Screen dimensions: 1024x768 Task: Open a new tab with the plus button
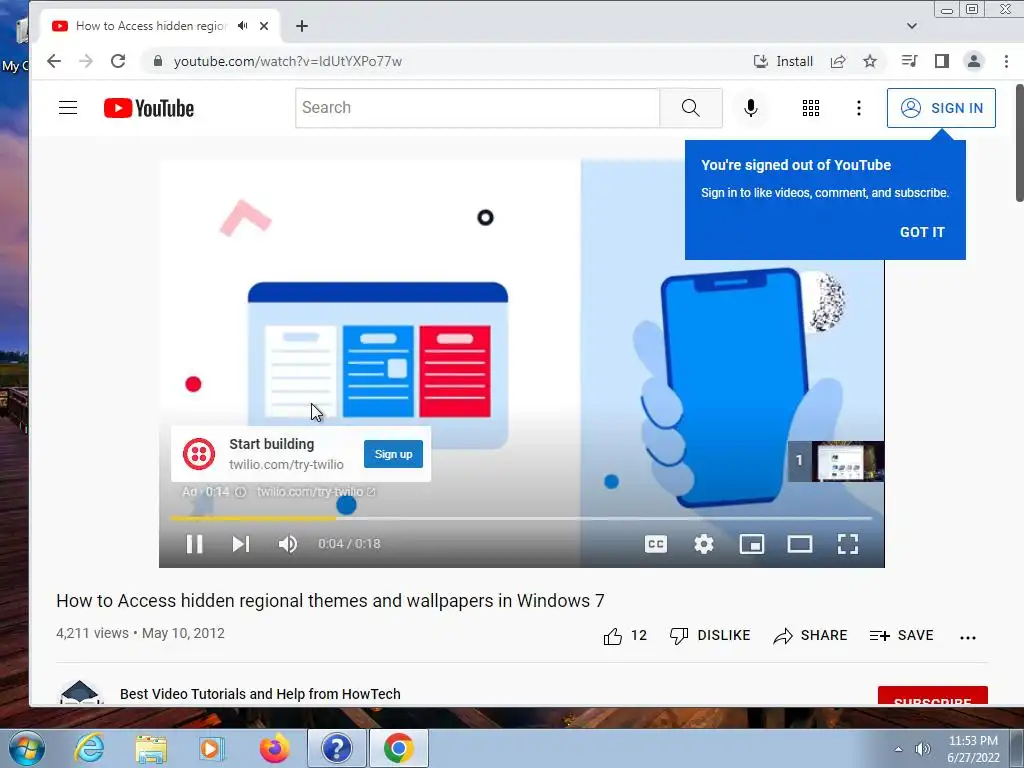pyautogui.click(x=302, y=26)
